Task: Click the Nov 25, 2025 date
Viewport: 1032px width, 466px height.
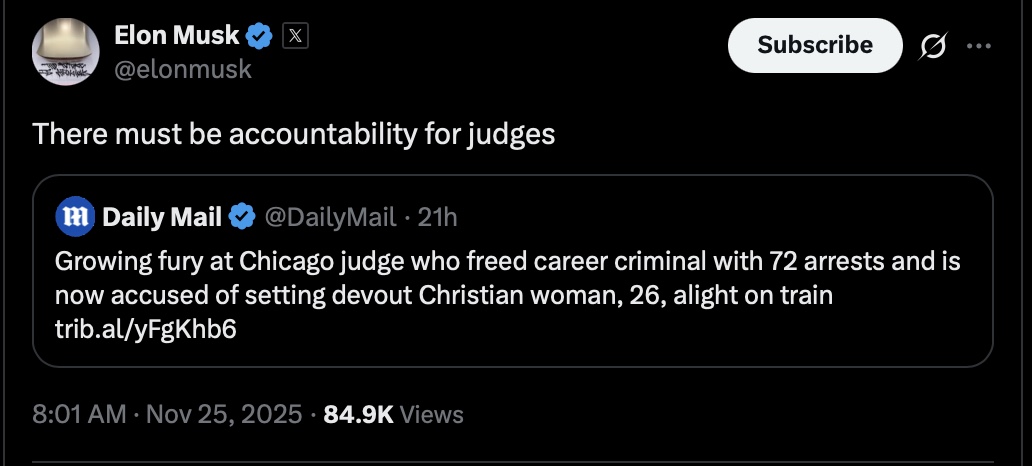Action: (225, 414)
